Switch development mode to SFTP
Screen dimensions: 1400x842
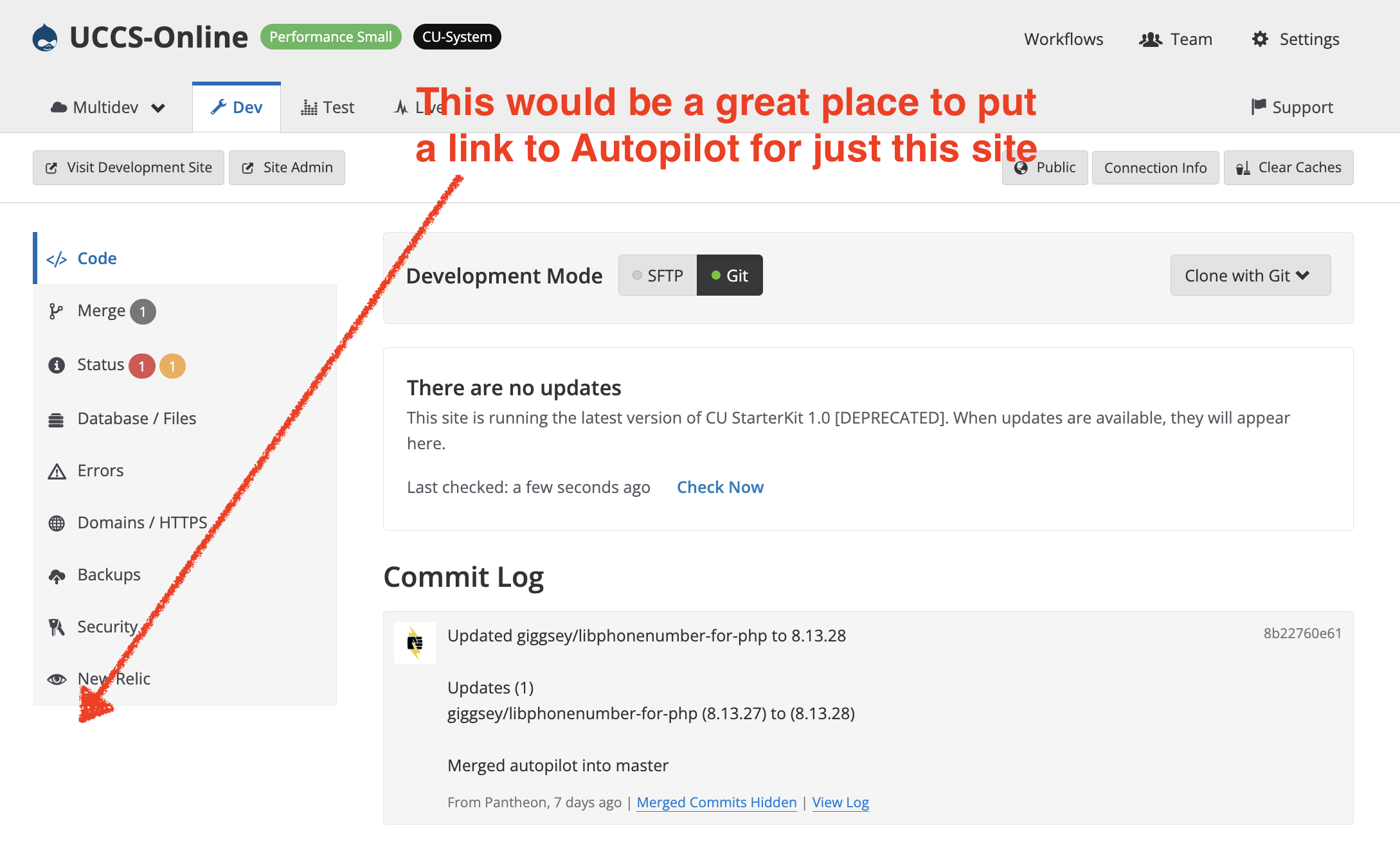[657, 275]
